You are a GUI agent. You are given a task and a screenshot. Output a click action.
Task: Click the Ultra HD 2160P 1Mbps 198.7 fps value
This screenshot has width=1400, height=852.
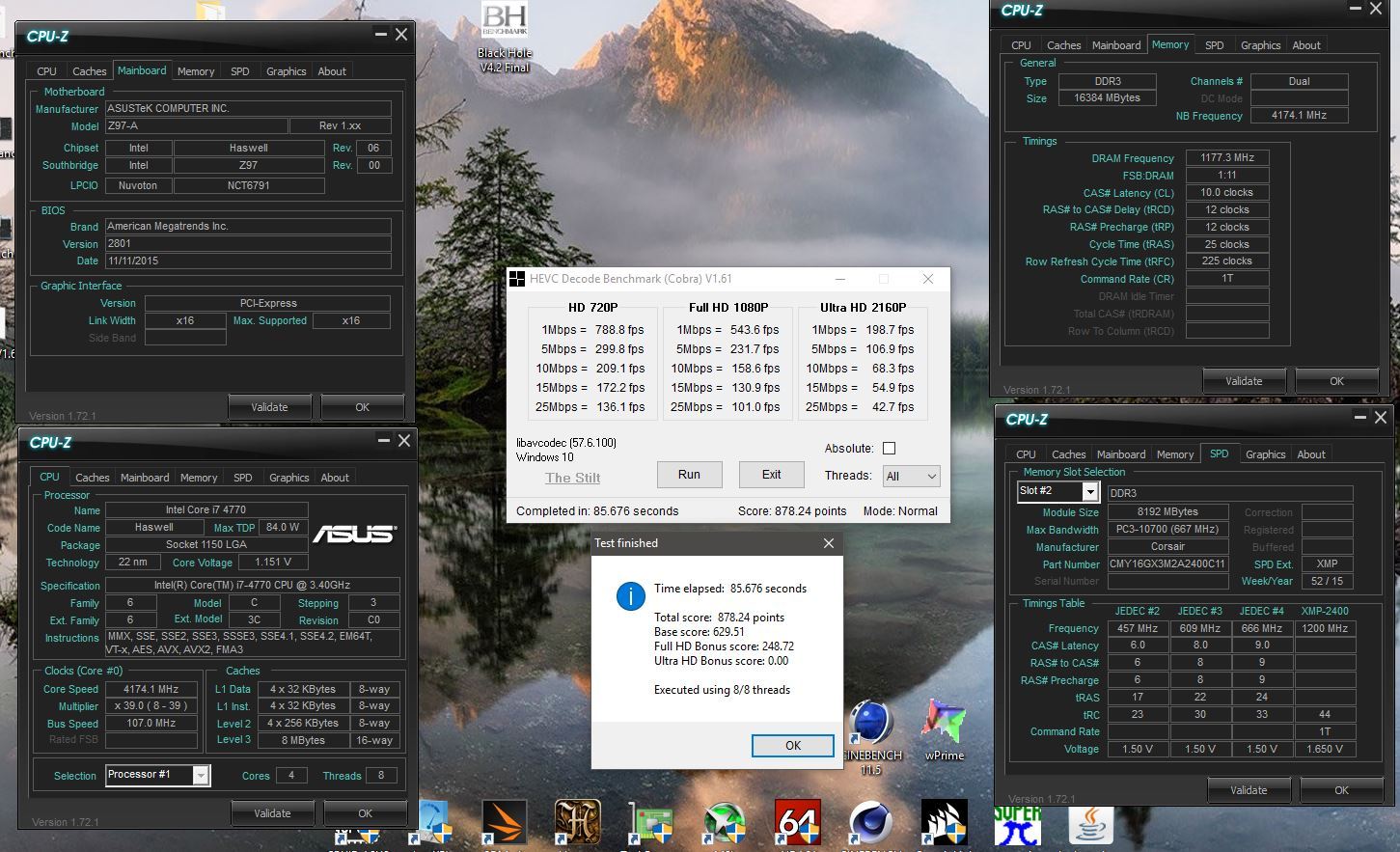(890, 330)
